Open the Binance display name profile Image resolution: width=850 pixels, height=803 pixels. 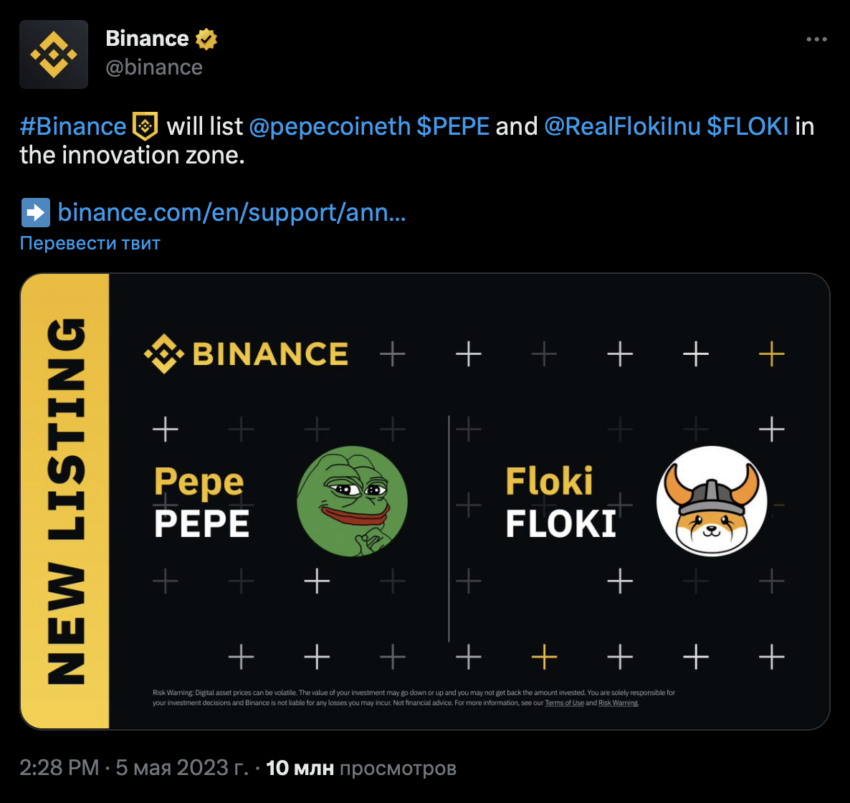pos(147,39)
